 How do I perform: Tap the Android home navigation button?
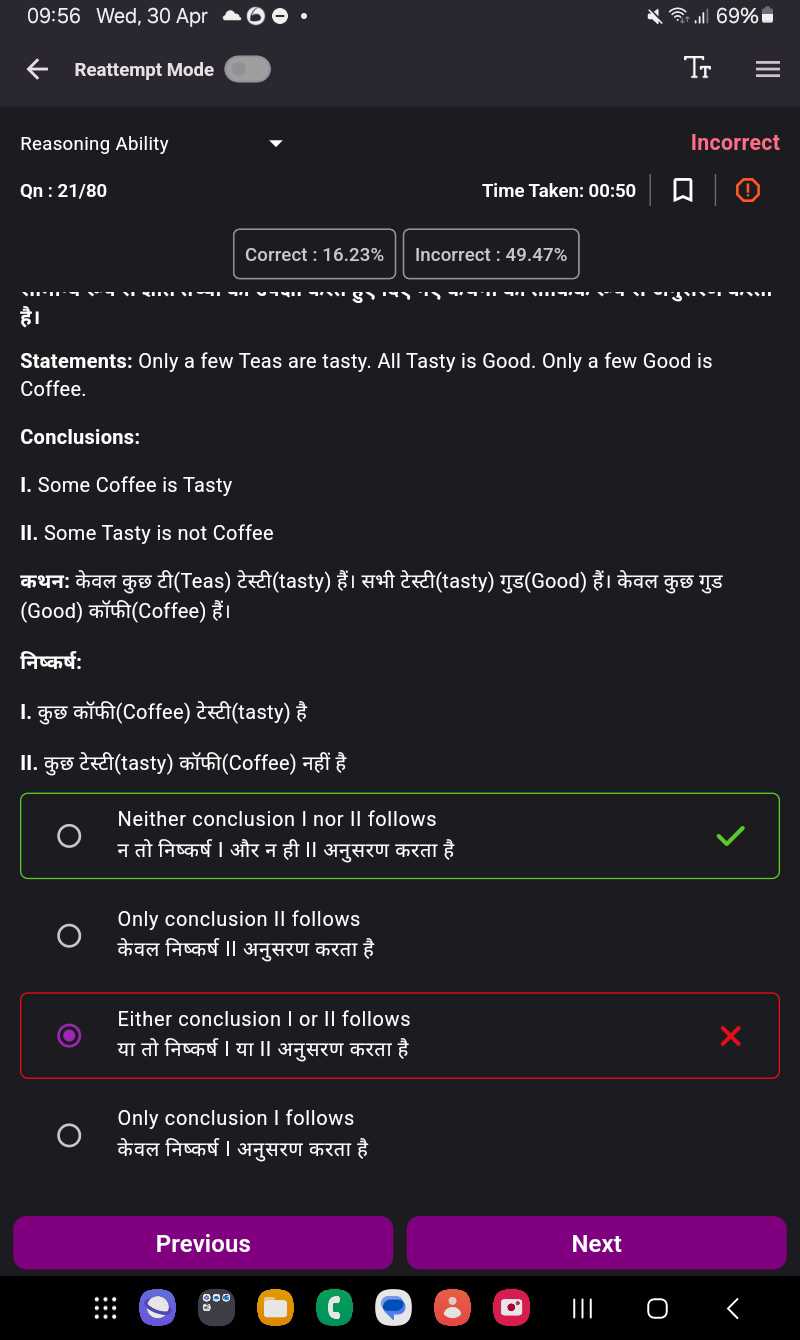657,1308
